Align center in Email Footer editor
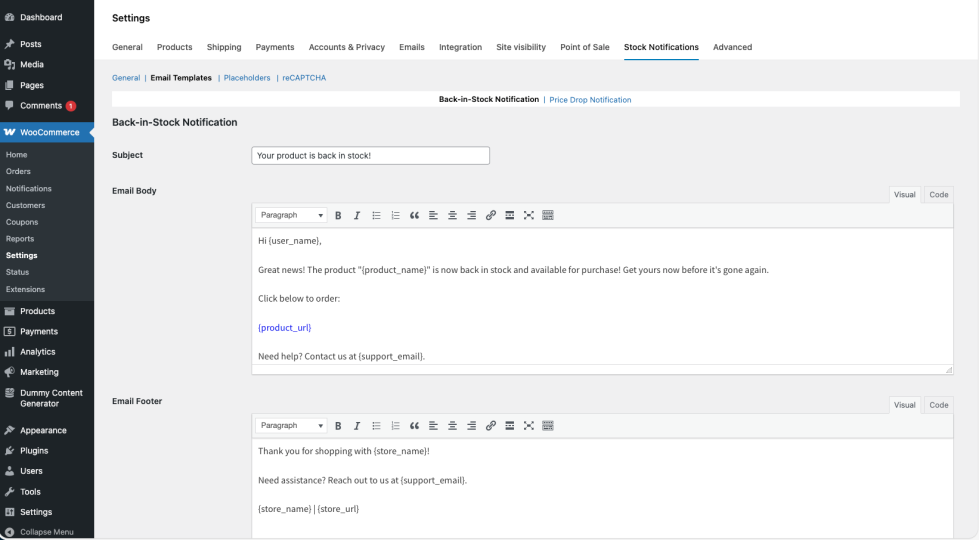Image resolution: width=979 pixels, height=540 pixels. click(453, 426)
